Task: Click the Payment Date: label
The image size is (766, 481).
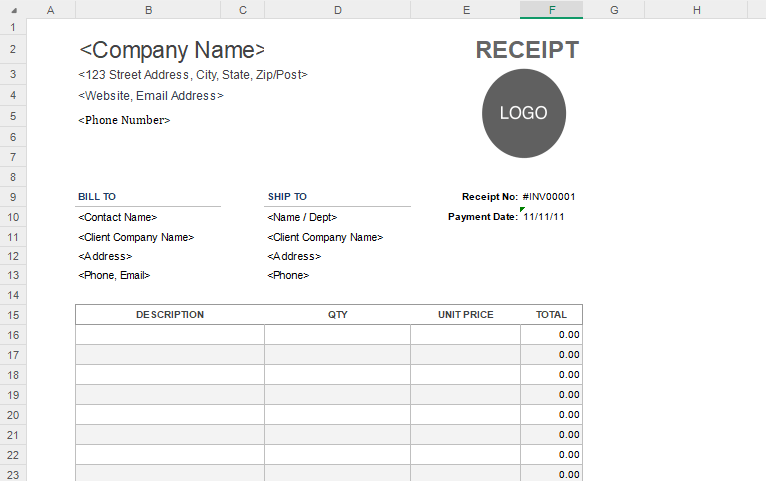Action: (483, 217)
